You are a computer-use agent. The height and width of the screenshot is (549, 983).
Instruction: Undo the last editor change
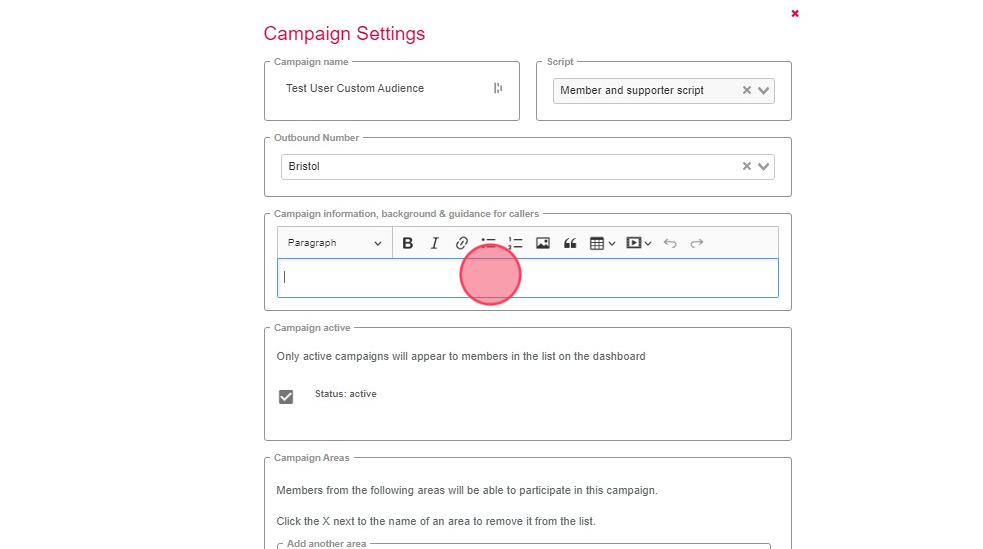tap(670, 243)
